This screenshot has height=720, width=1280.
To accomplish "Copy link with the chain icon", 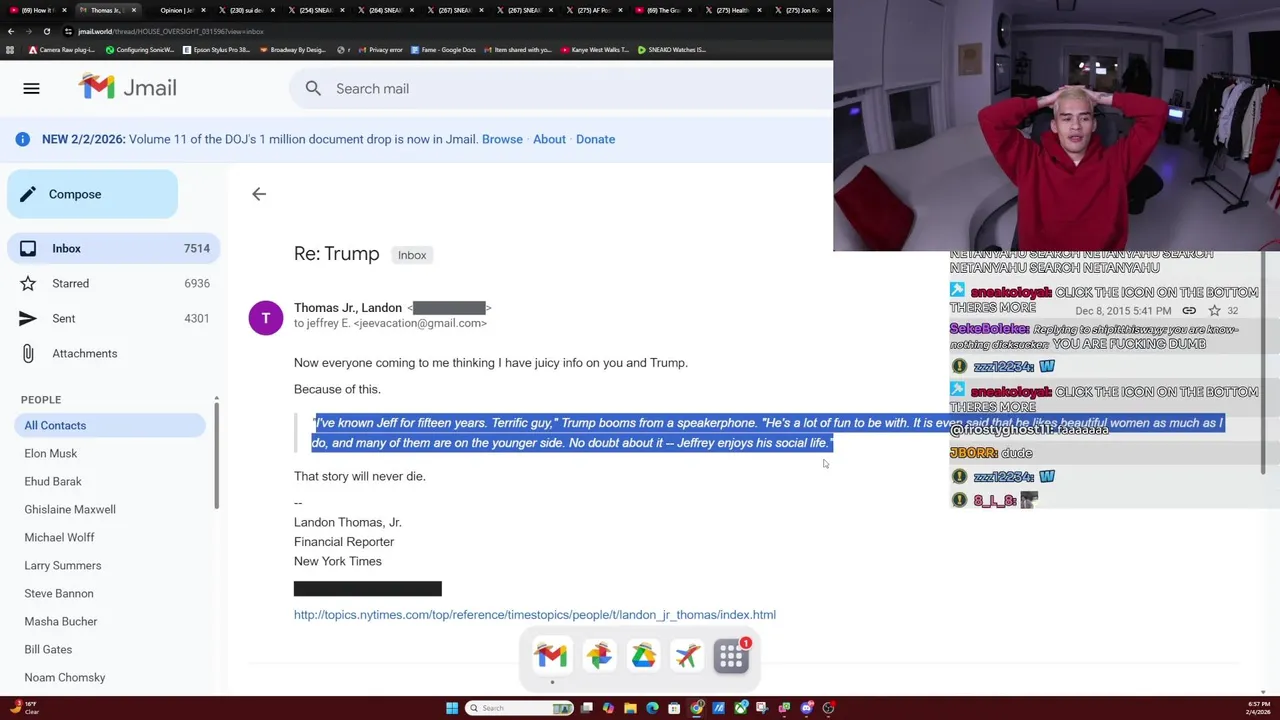I will tap(1189, 311).
